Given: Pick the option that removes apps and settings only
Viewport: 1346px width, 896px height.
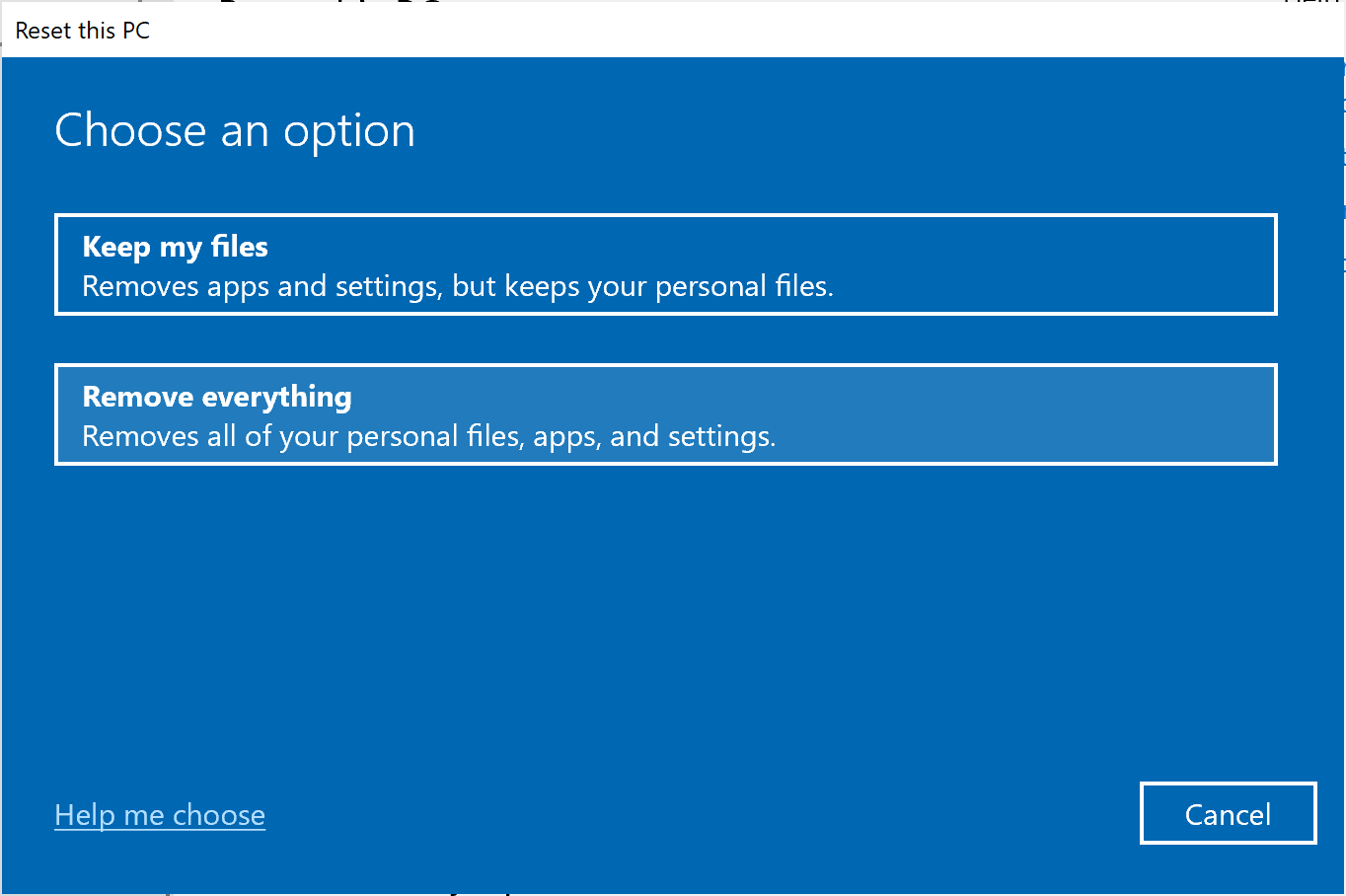Looking at the screenshot, I should (x=666, y=264).
